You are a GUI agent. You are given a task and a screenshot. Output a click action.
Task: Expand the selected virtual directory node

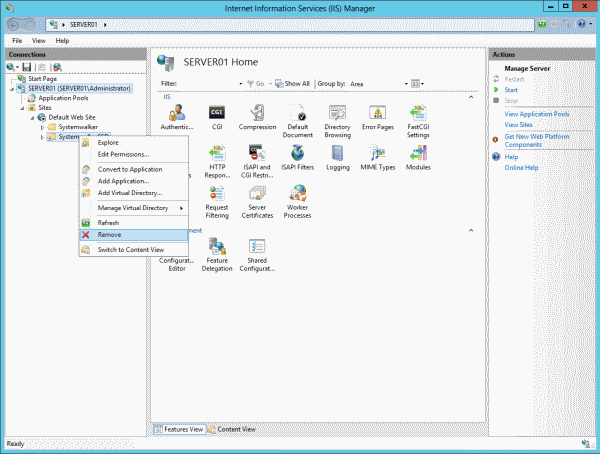click(x=42, y=137)
